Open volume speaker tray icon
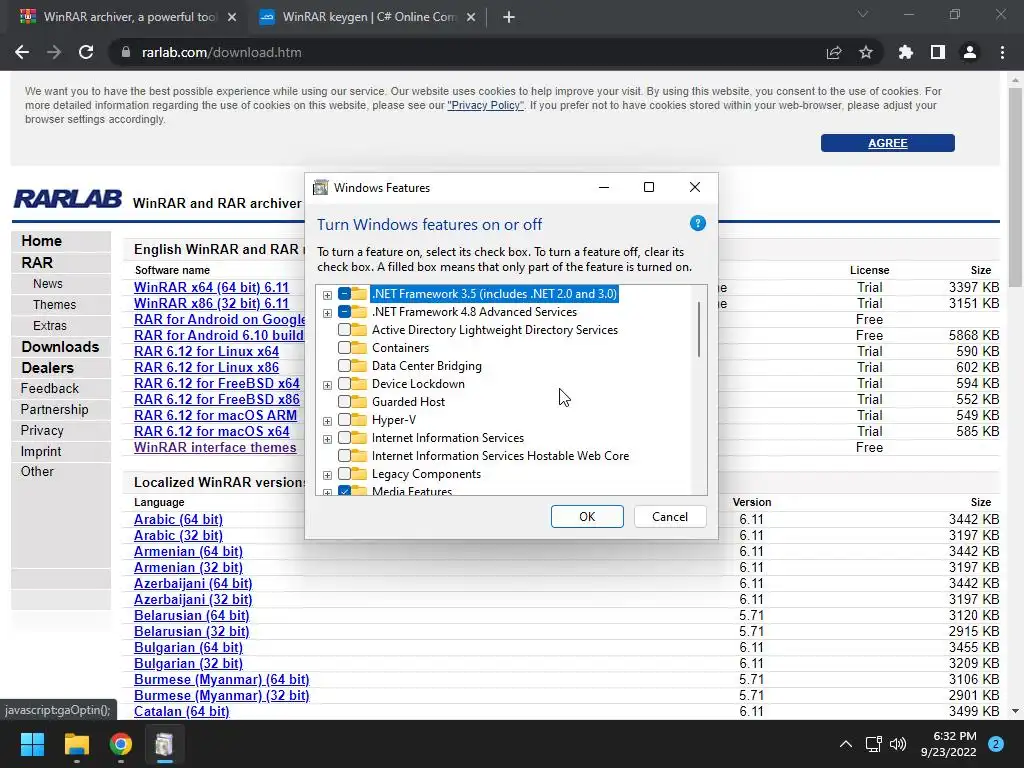Image resolution: width=1024 pixels, height=768 pixels. point(898,744)
